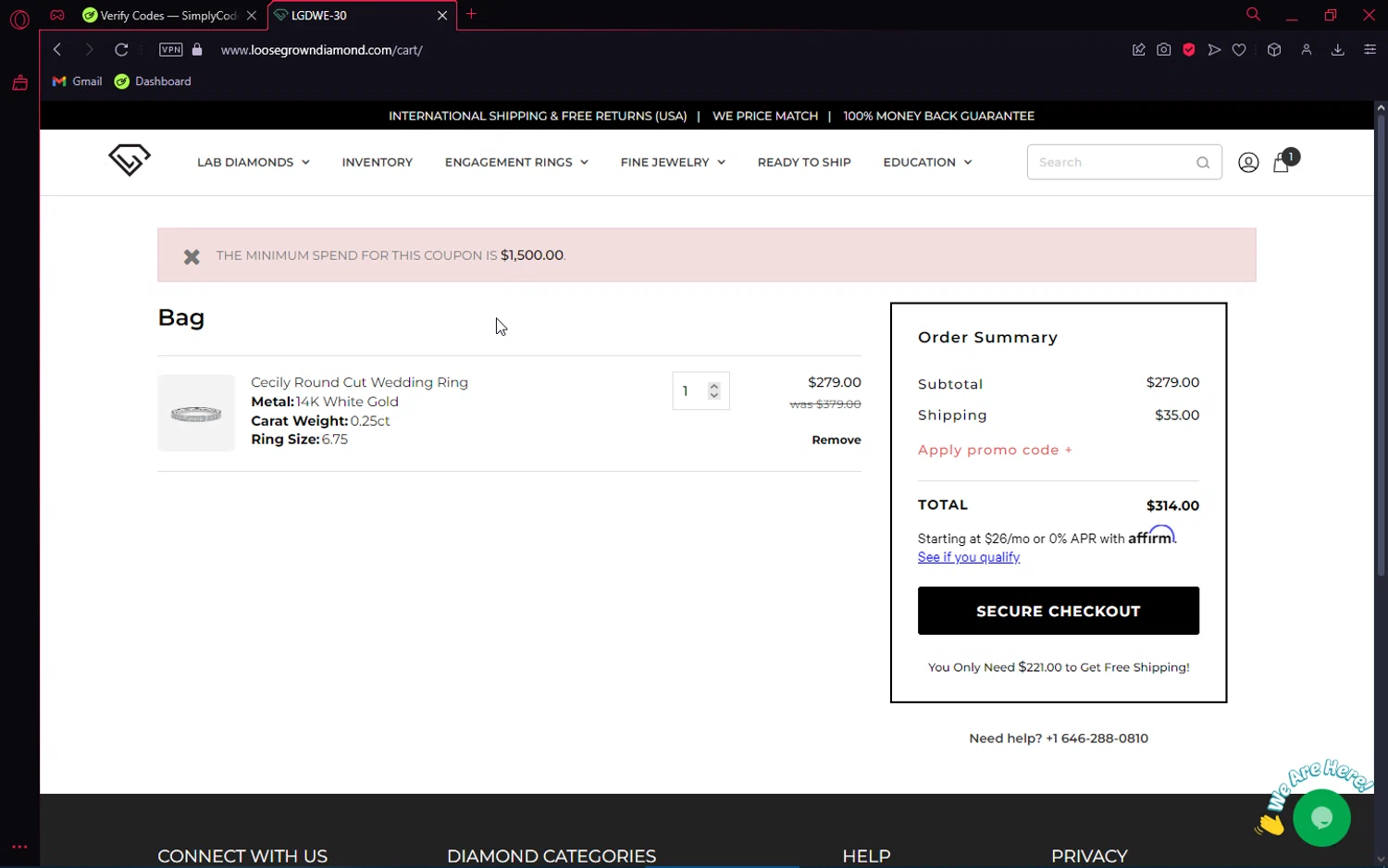The image size is (1388, 868).
Task: Open the downloads icon
Action: pos(1337,50)
